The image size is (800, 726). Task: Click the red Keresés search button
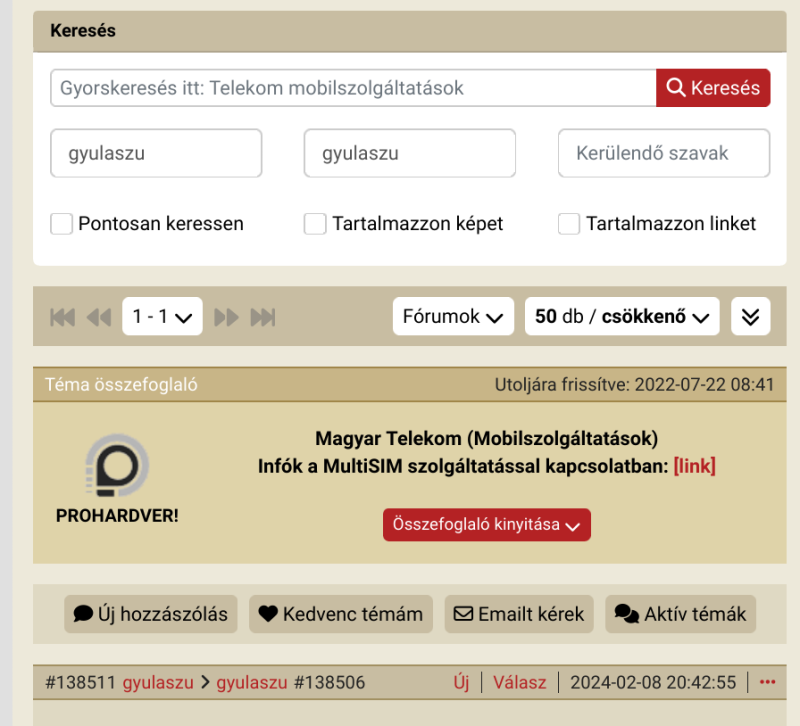tap(713, 88)
